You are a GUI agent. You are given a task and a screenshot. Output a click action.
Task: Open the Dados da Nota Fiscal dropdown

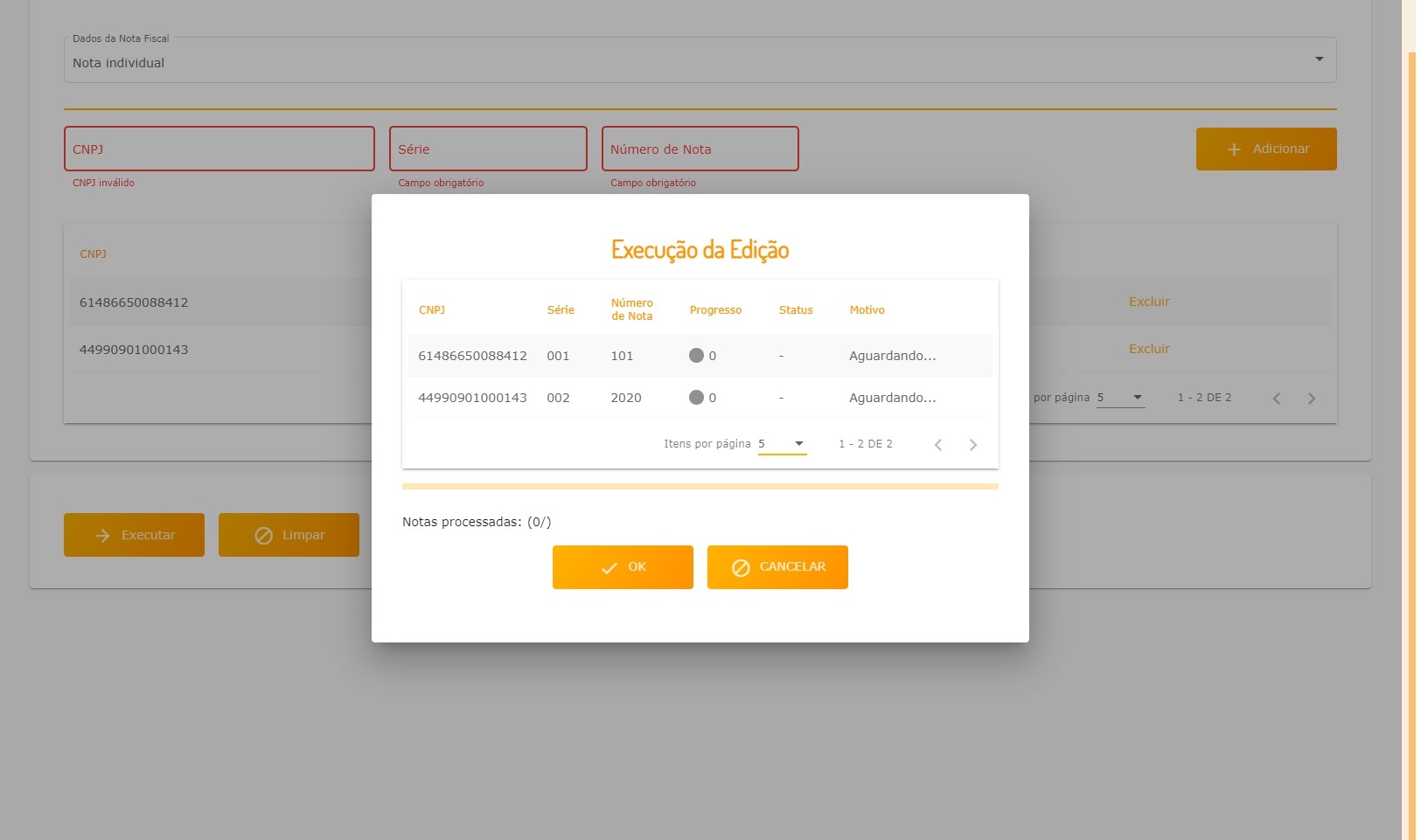tap(700, 60)
